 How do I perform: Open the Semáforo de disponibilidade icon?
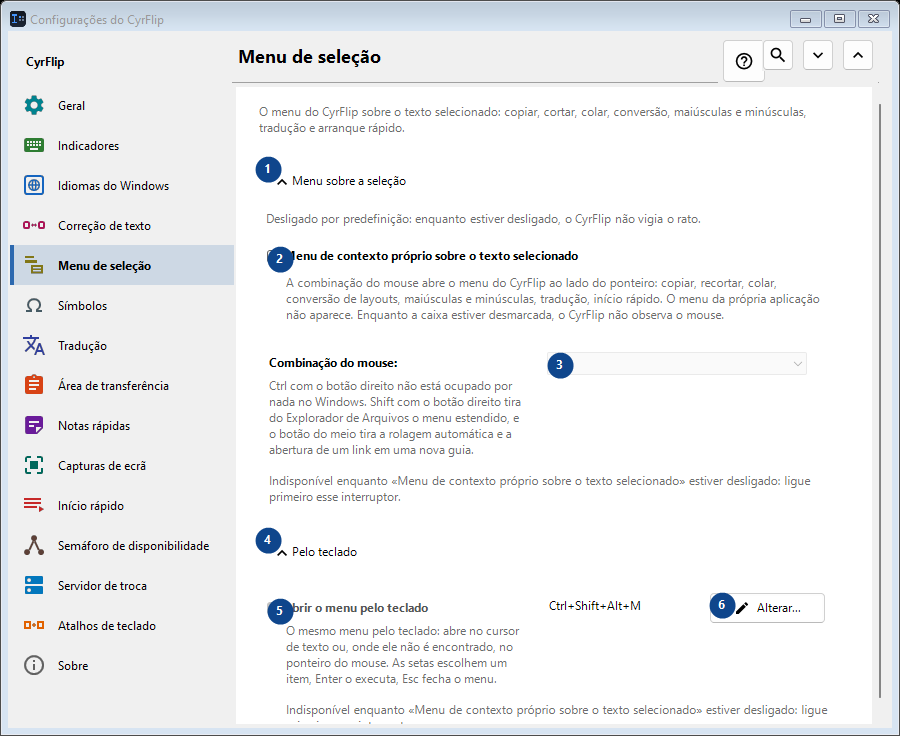[x=34, y=545]
